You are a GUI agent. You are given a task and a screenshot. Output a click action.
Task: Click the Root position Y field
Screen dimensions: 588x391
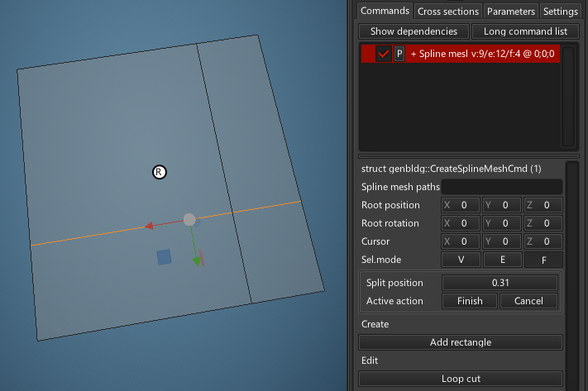click(502, 205)
